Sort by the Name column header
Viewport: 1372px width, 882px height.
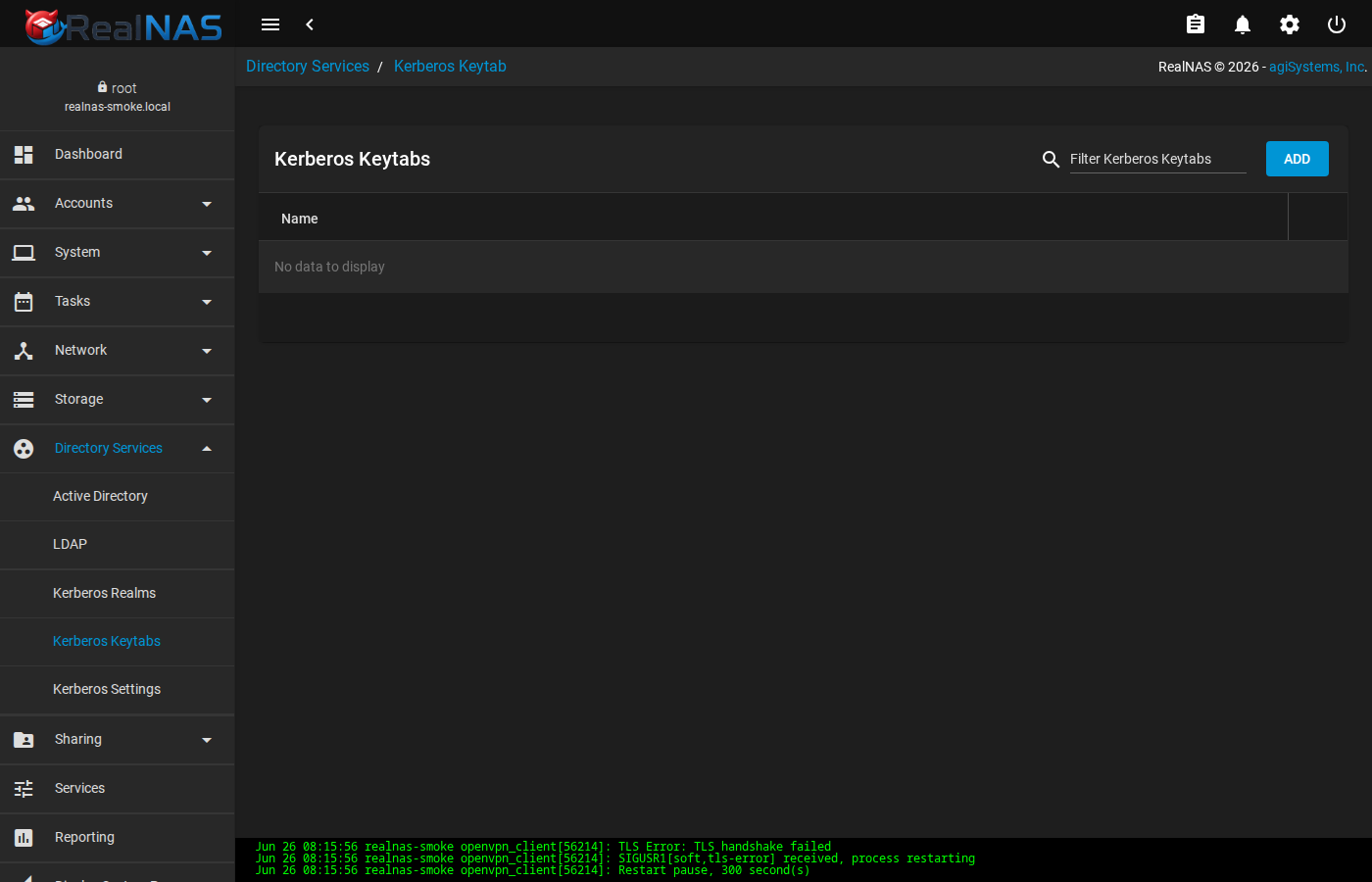(x=300, y=219)
